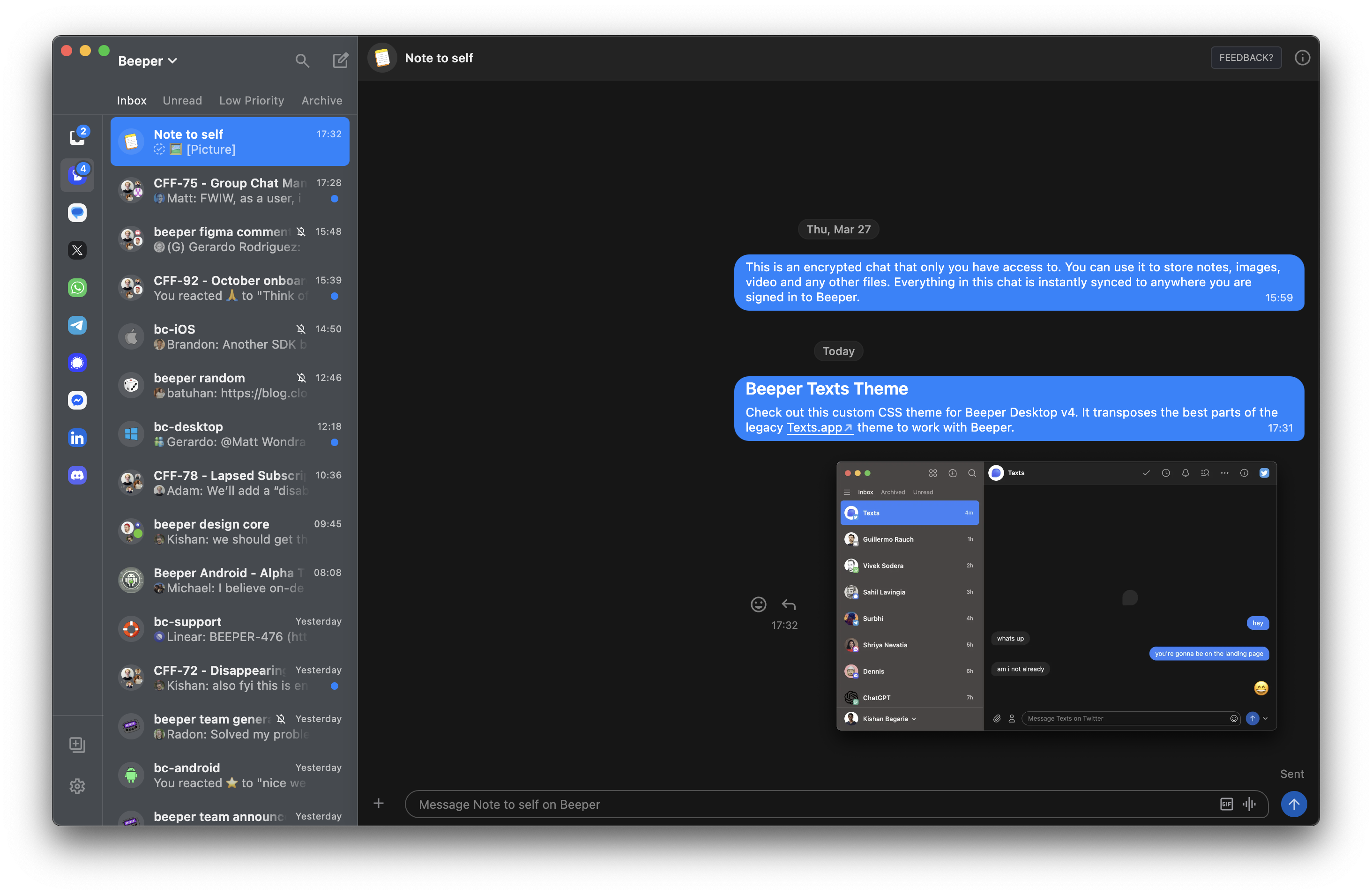Open the Beeper Android - Alpha chat
The width and height of the screenshot is (1372, 895).
coord(230,580)
